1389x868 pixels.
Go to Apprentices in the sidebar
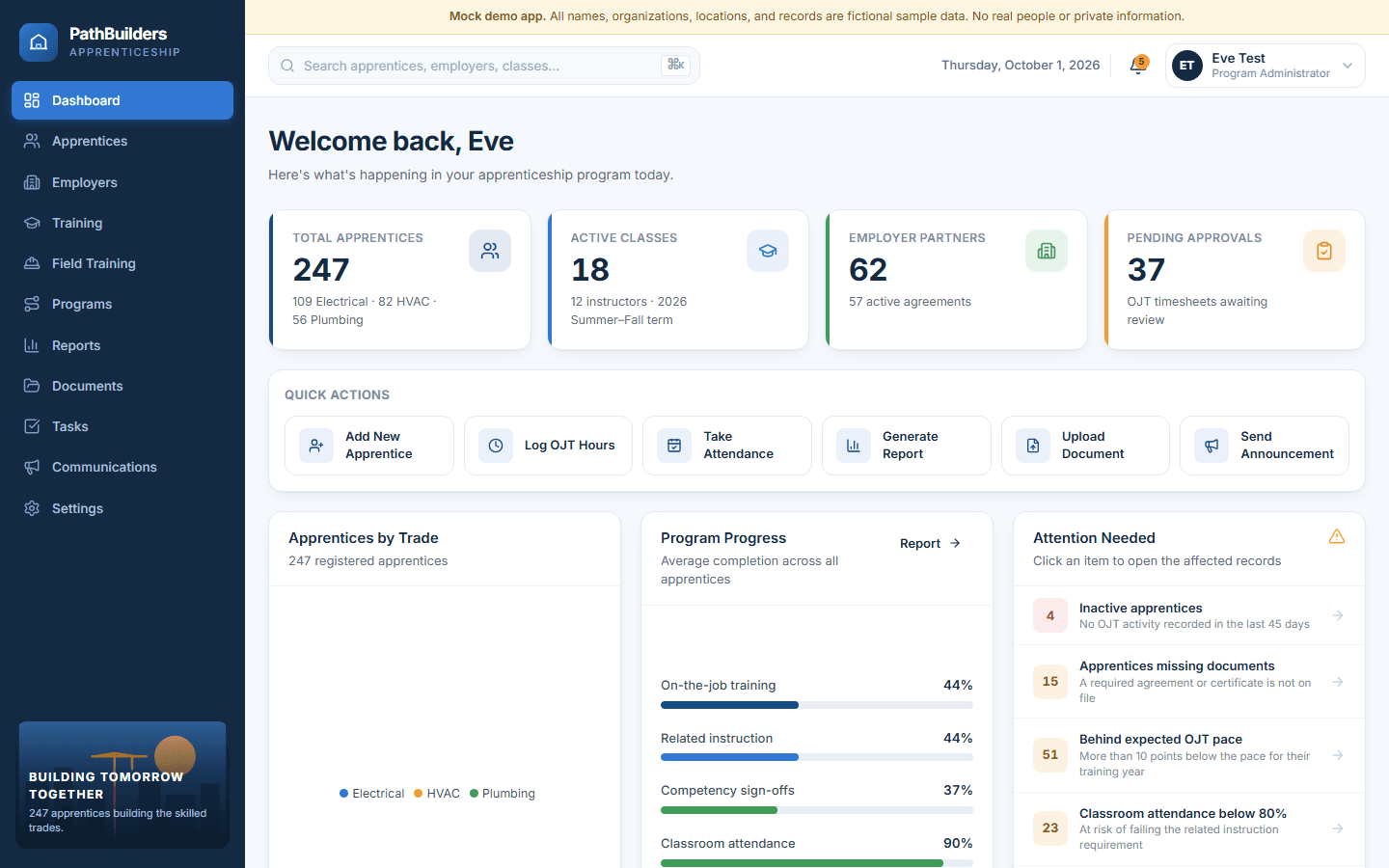pyautogui.click(x=123, y=141)
